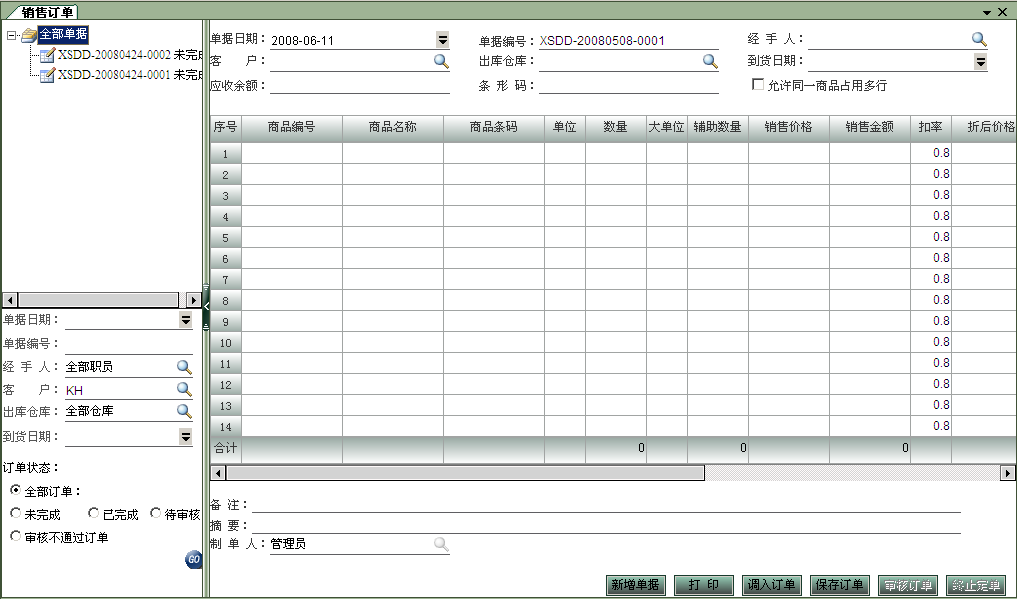Click the 新增单据 button
Image resolution: width=1017 pixels, height=599 pixels.
[635, 585]
